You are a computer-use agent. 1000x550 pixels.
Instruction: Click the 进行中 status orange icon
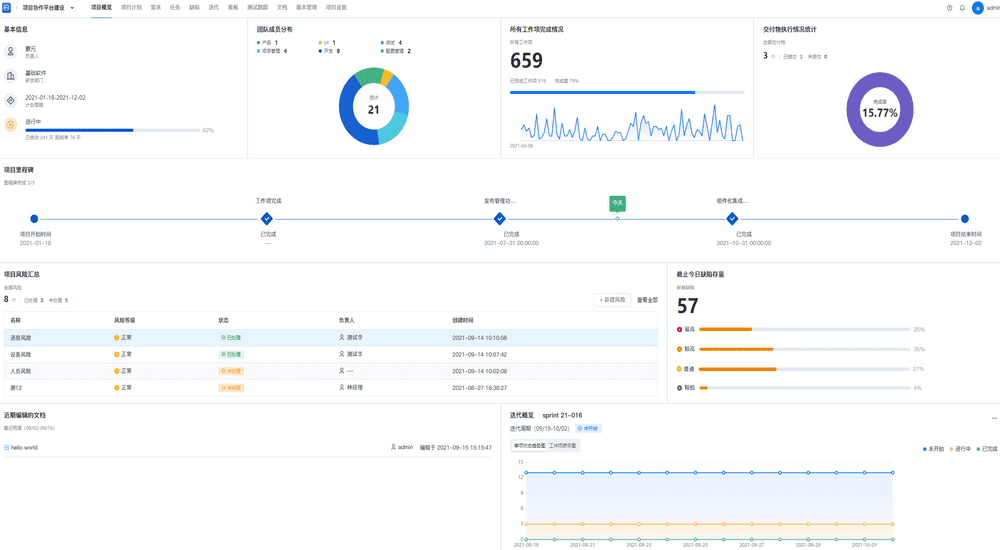click(x=11, y=124)
